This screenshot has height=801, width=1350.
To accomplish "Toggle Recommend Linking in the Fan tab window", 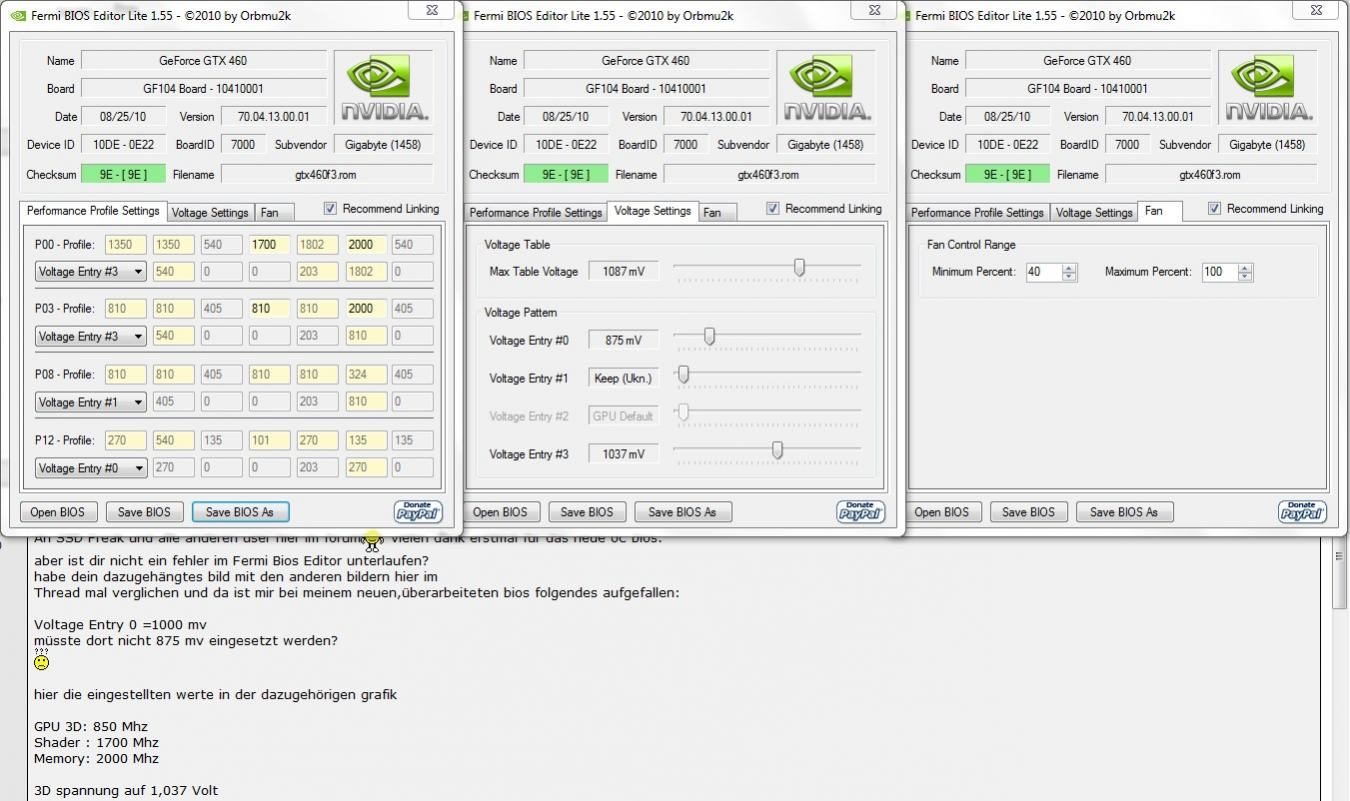I will [1215, 209].
